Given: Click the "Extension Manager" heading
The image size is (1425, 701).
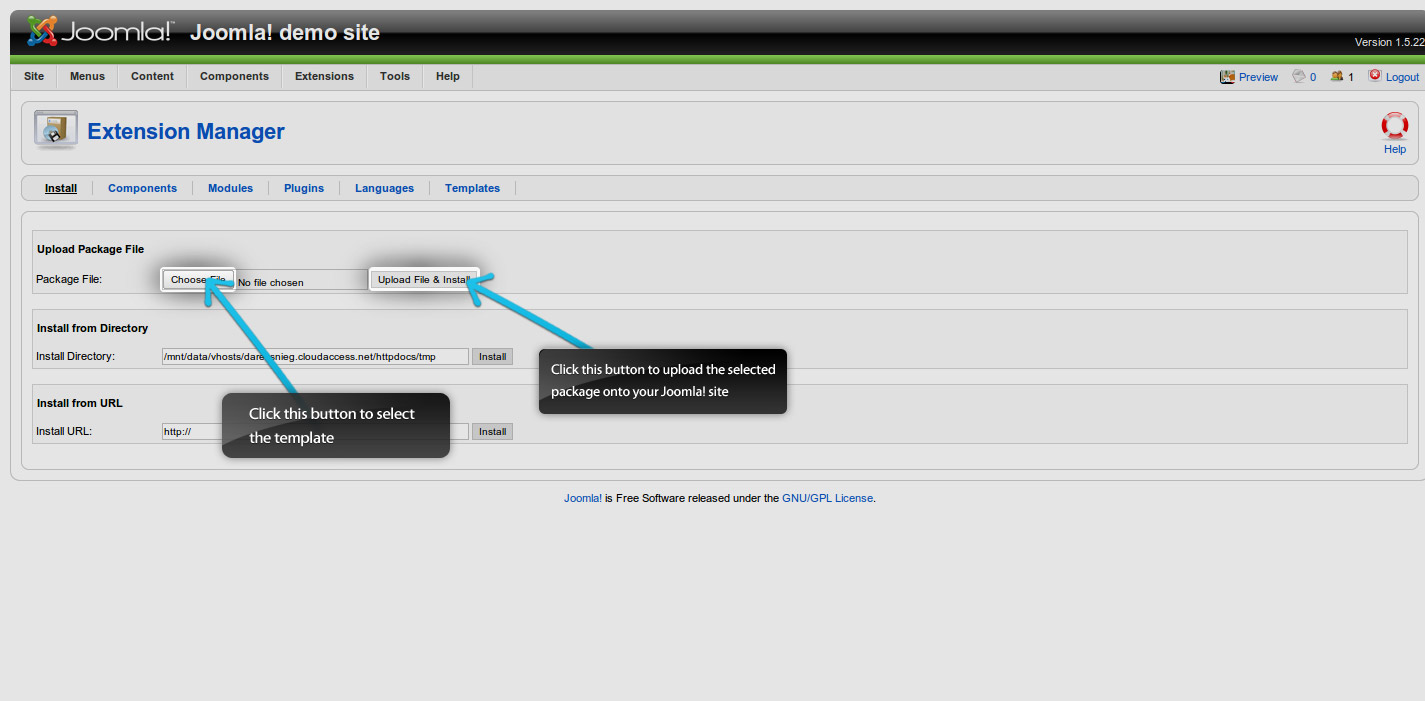Looking at the screenshot, I should pos(186,132).
